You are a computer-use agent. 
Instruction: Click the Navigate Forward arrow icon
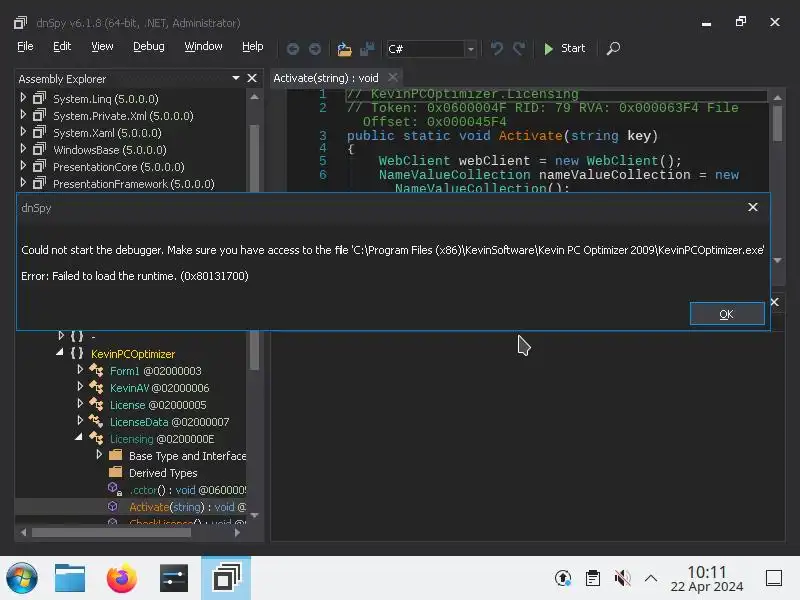coord(315,48)
